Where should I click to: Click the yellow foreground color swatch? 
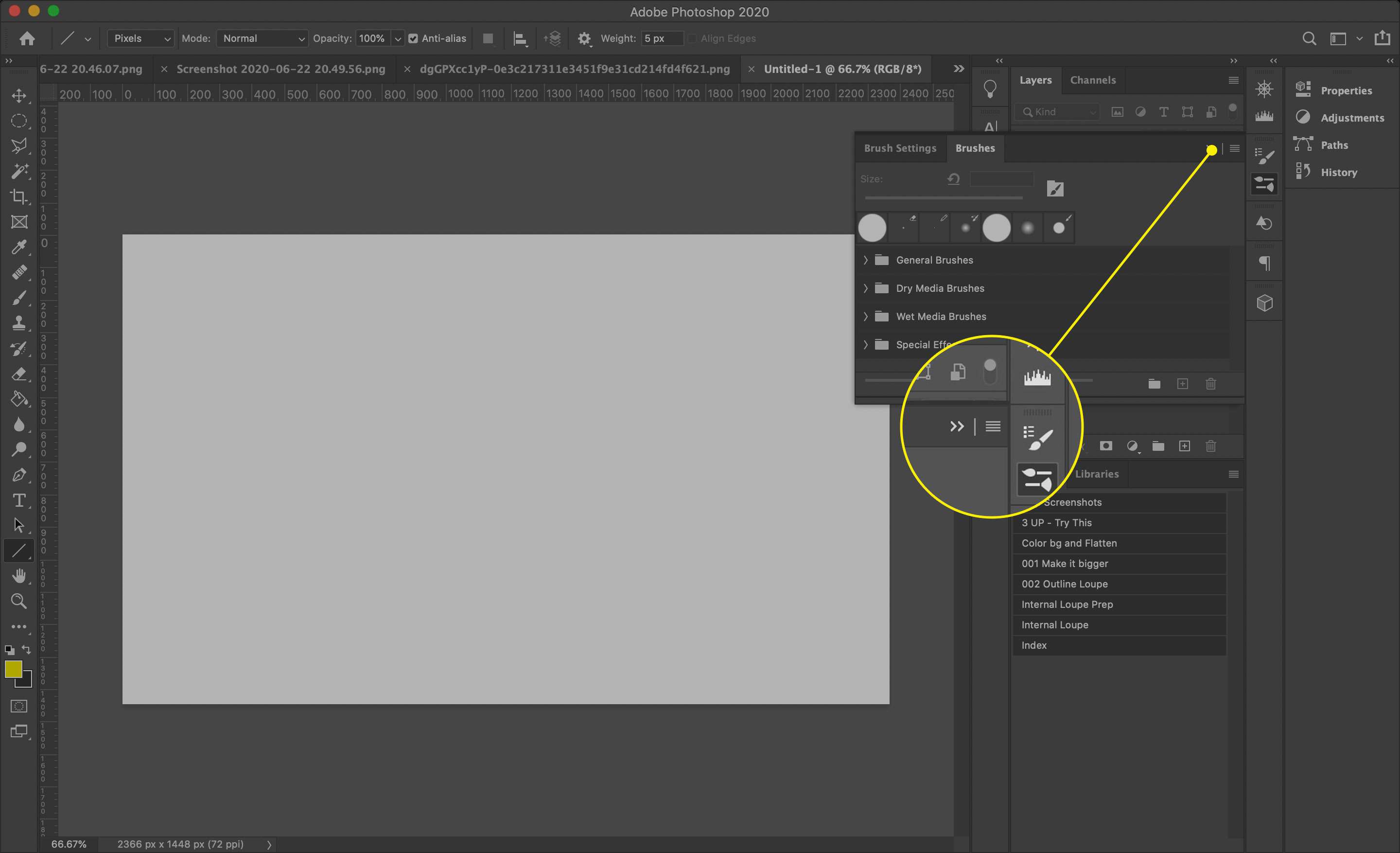click(x=13, y=669)
